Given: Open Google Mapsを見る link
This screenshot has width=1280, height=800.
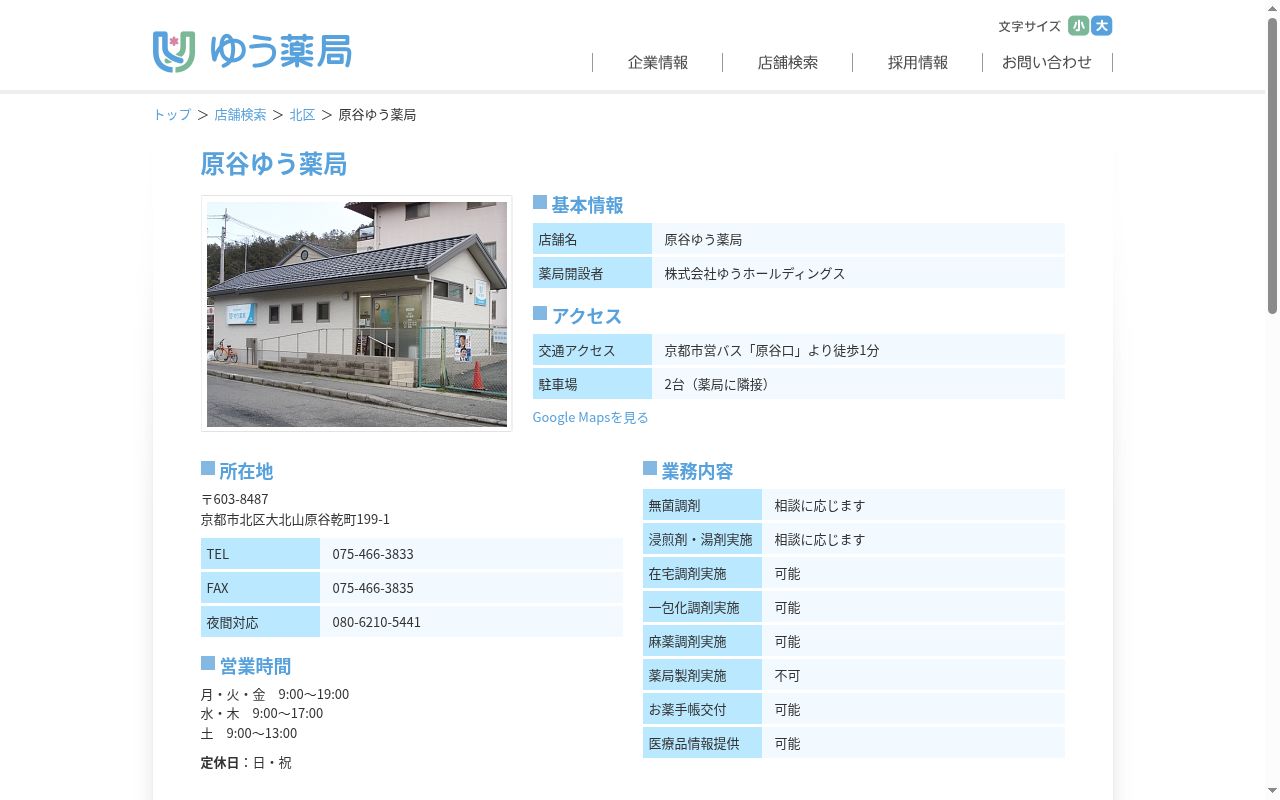Looking at the screenshot, I should point(590,417).
